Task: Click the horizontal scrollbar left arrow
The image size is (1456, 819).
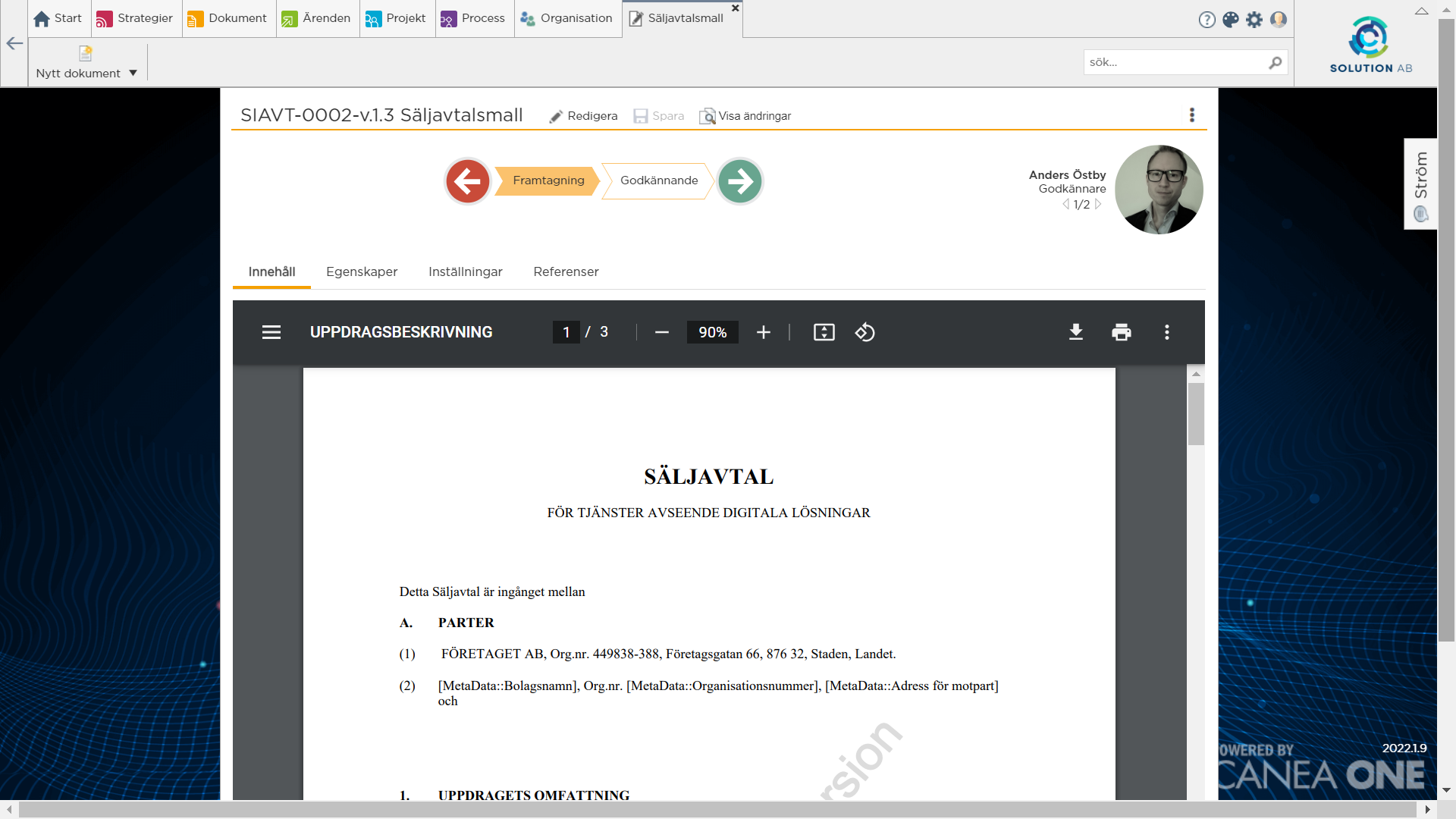Action: [x=9, y=810]
